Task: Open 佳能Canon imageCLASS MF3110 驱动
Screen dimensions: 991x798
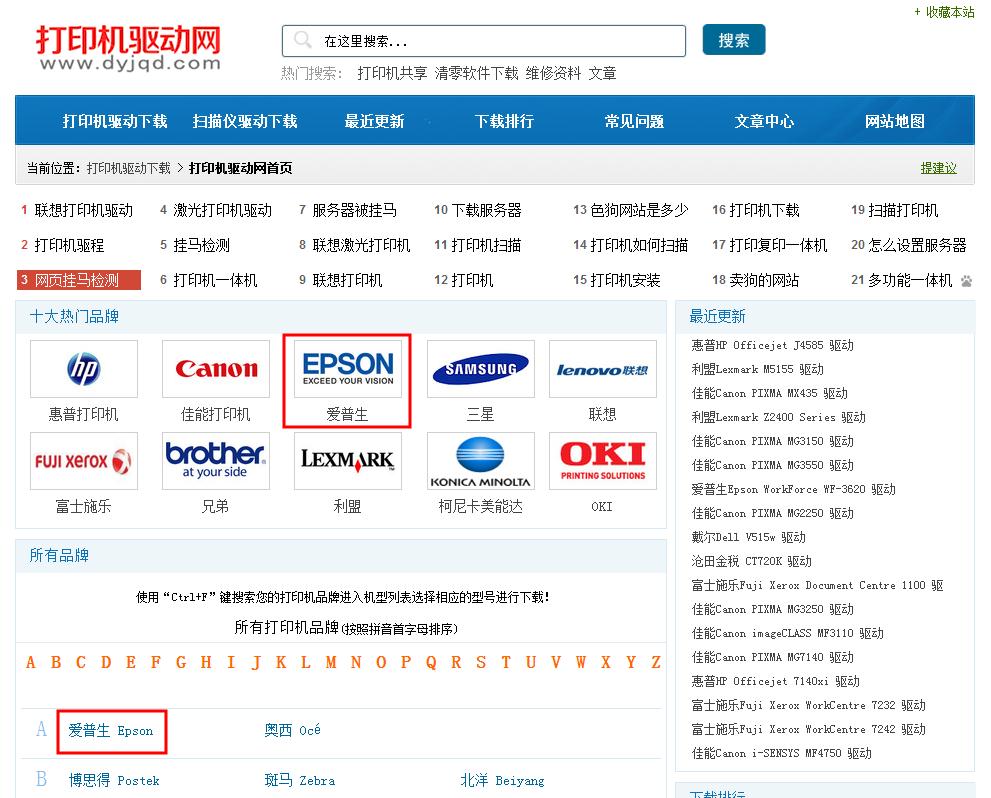Action: point(787,634)
